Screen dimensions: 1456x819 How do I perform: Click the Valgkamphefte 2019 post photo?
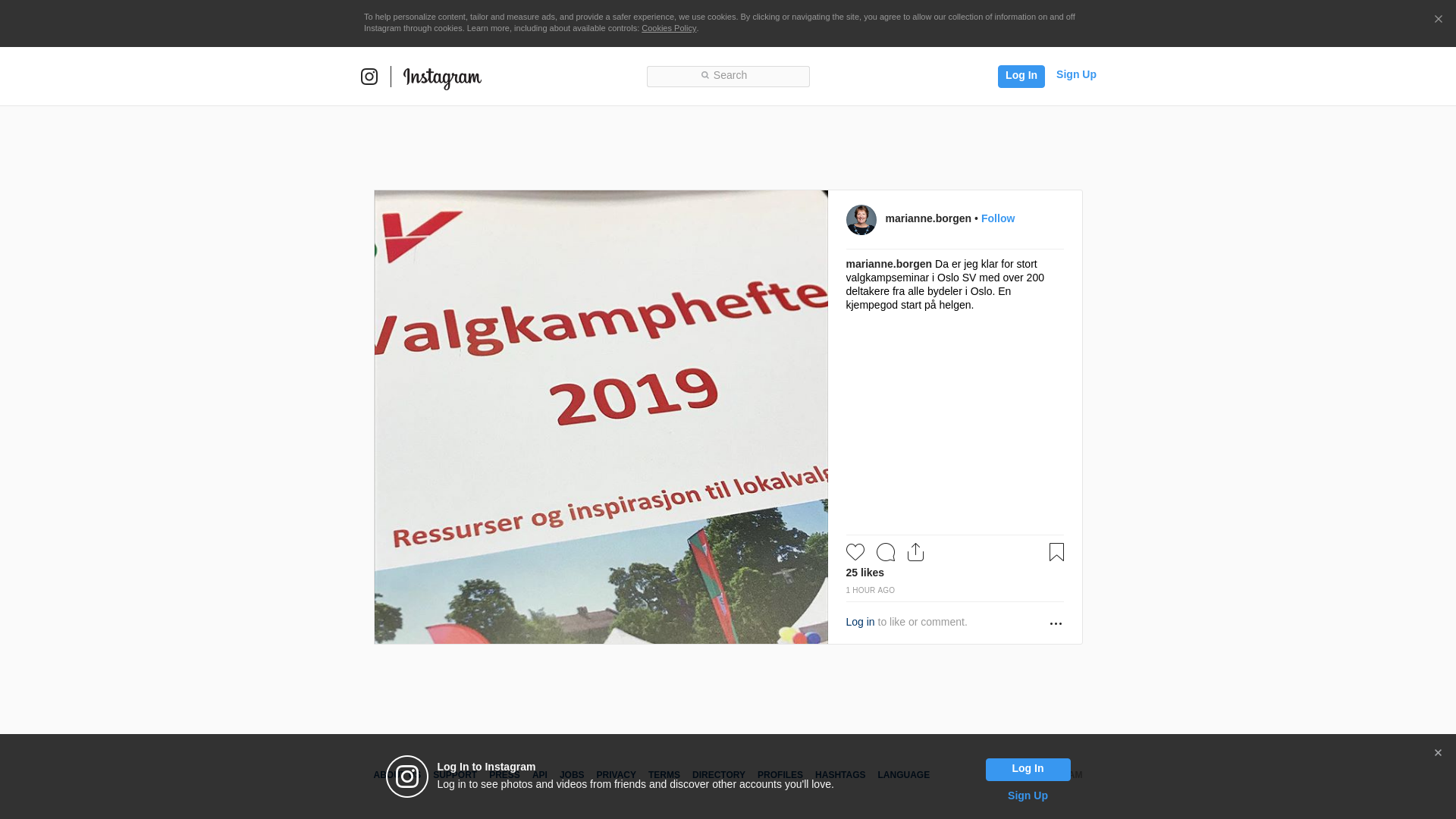click(601, 417)
